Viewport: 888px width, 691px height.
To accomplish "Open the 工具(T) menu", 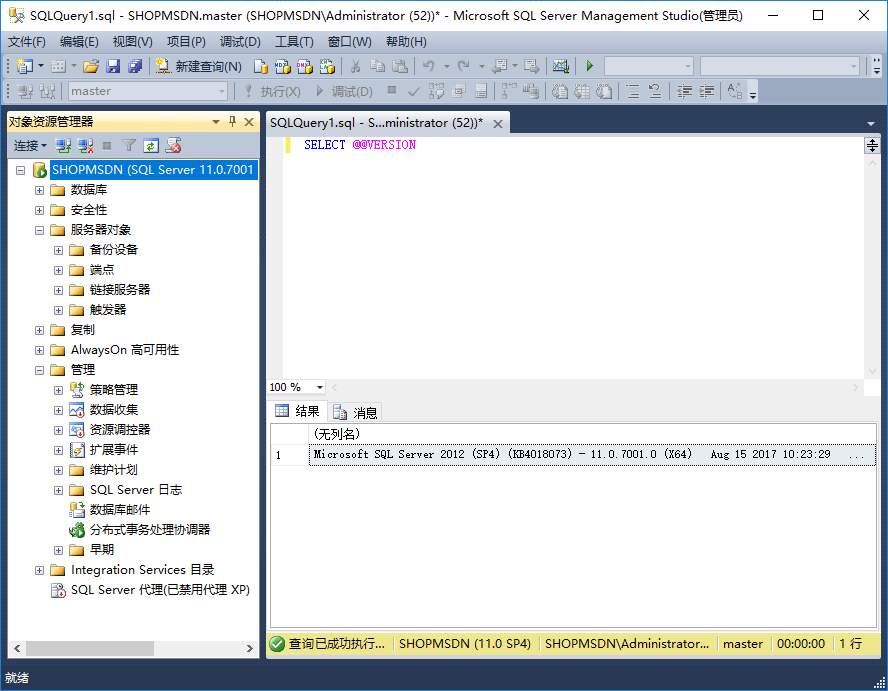I will coord(294,41).
